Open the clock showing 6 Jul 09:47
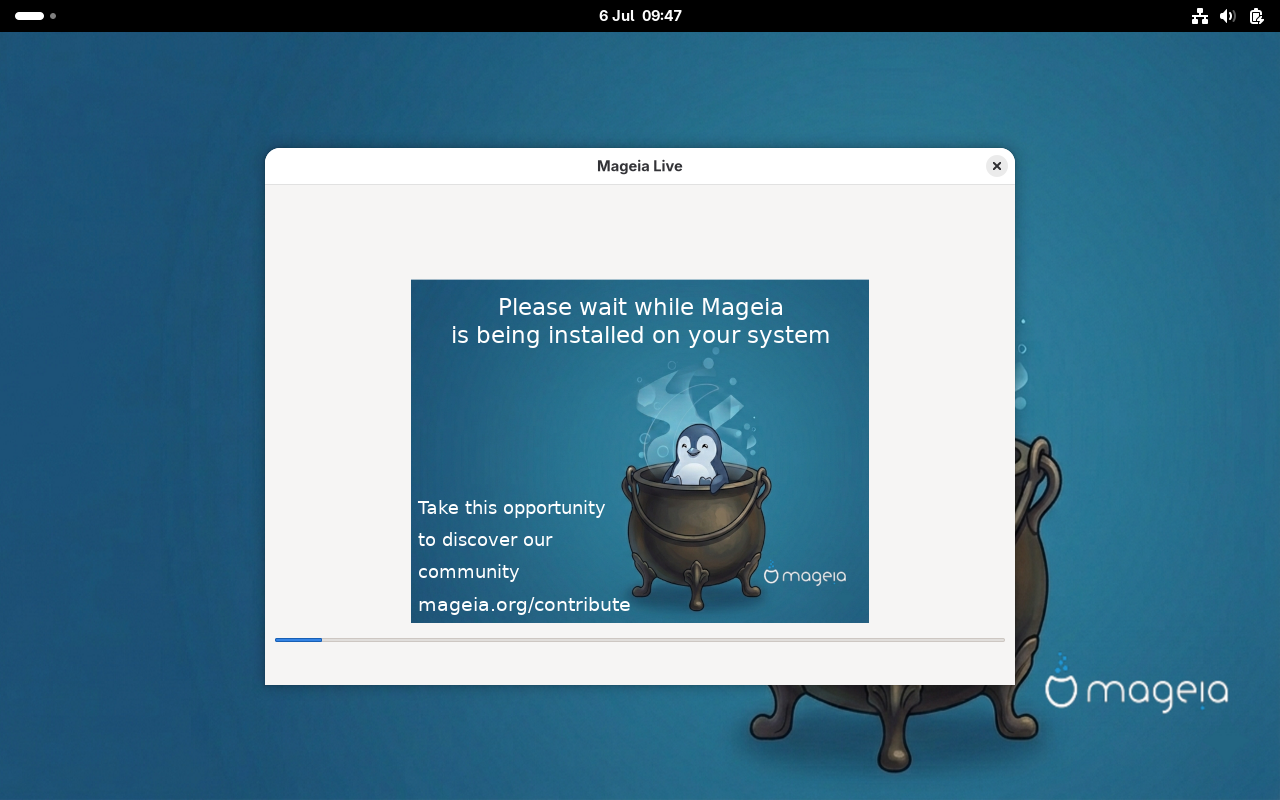 [x=640, y=16]
